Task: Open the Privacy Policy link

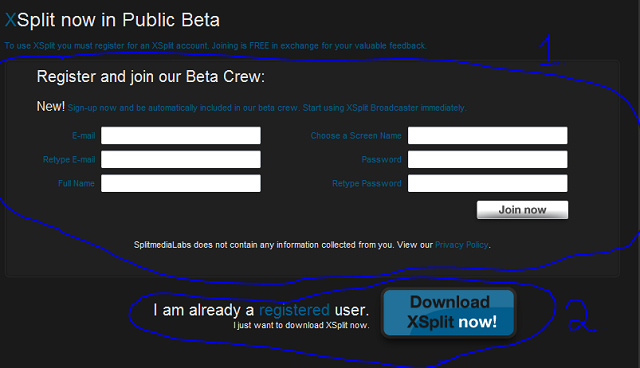Action: [461, 245]
